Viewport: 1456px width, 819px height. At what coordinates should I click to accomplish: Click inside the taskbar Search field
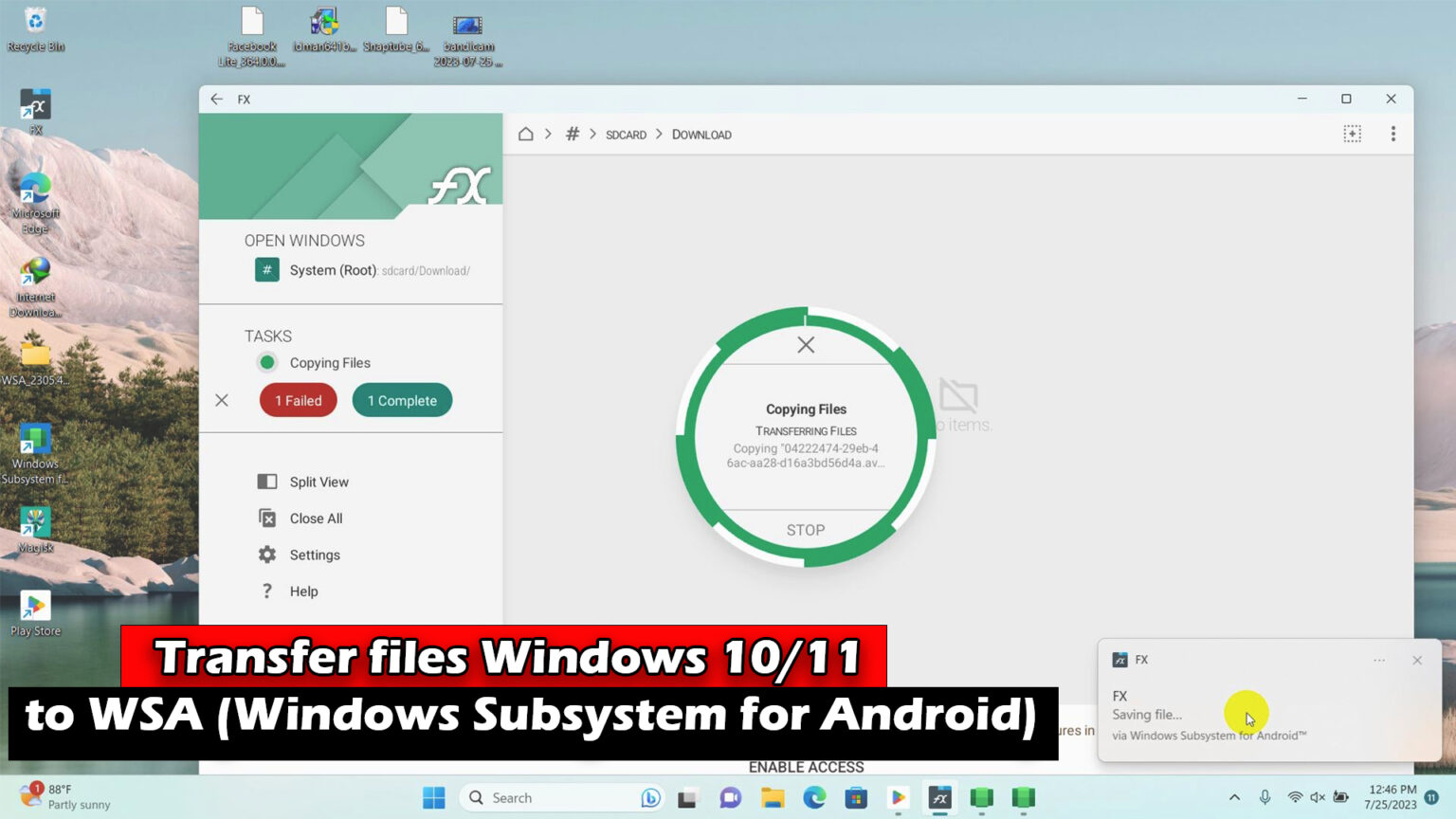(550, 797)
